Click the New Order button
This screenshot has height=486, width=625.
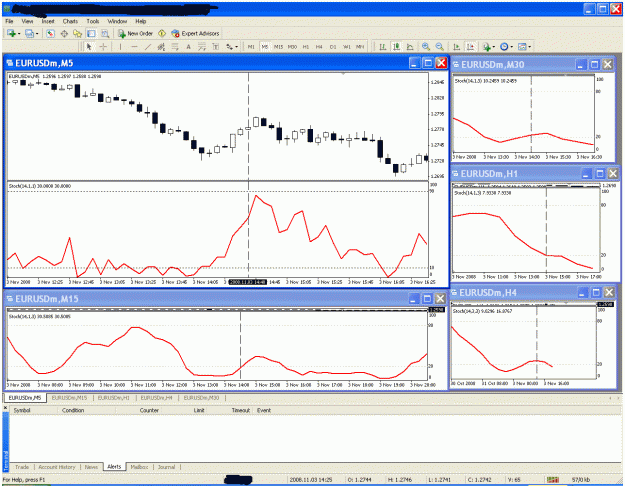click(136, 33)
